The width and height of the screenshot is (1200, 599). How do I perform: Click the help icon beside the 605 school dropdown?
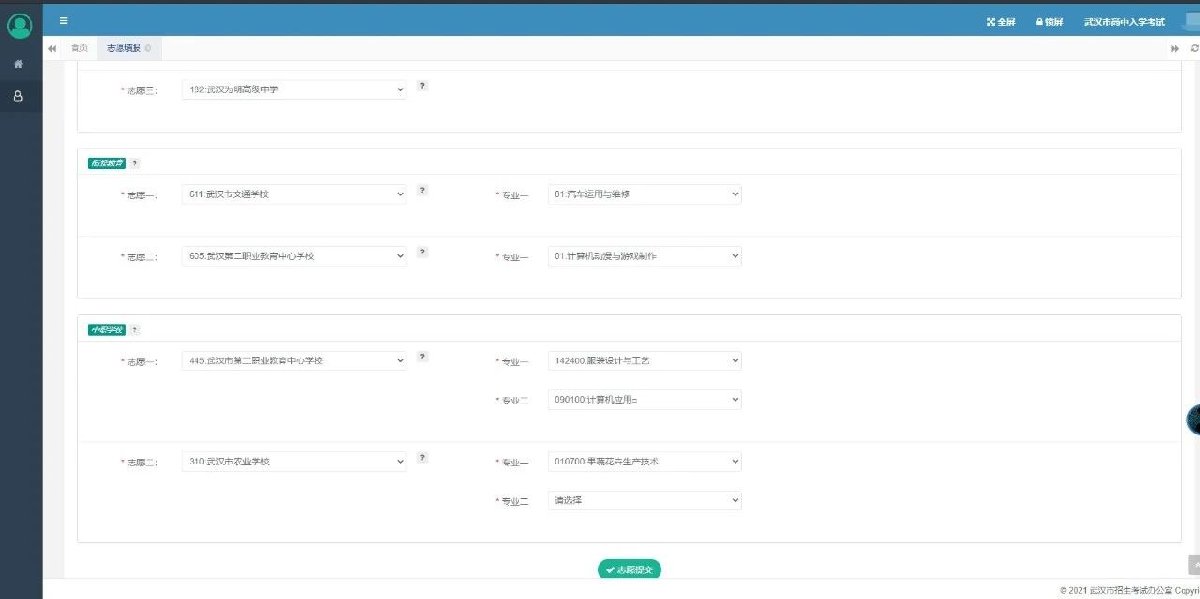click(422, 252)
